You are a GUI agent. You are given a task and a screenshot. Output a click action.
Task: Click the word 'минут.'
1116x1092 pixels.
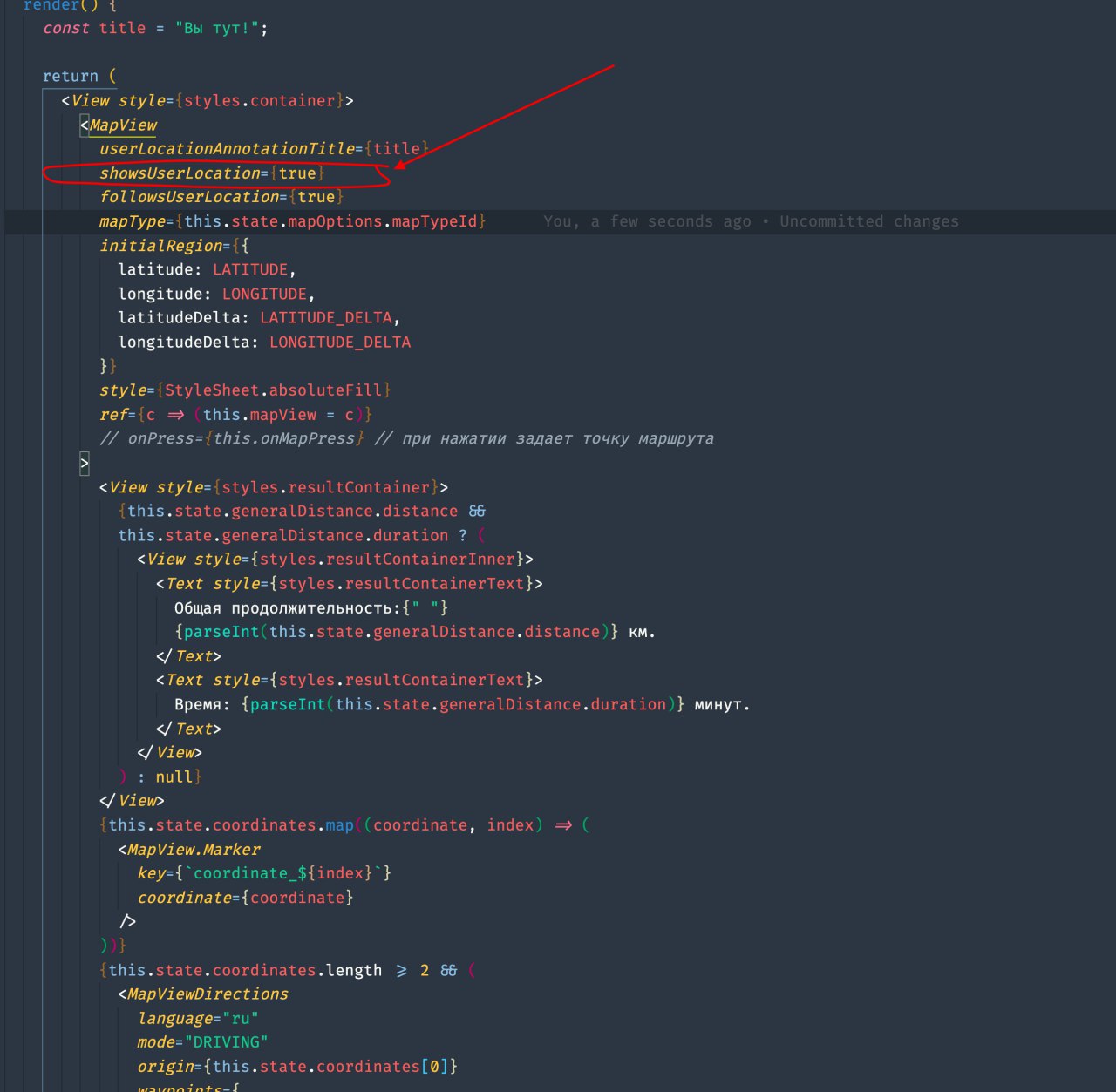722,704
